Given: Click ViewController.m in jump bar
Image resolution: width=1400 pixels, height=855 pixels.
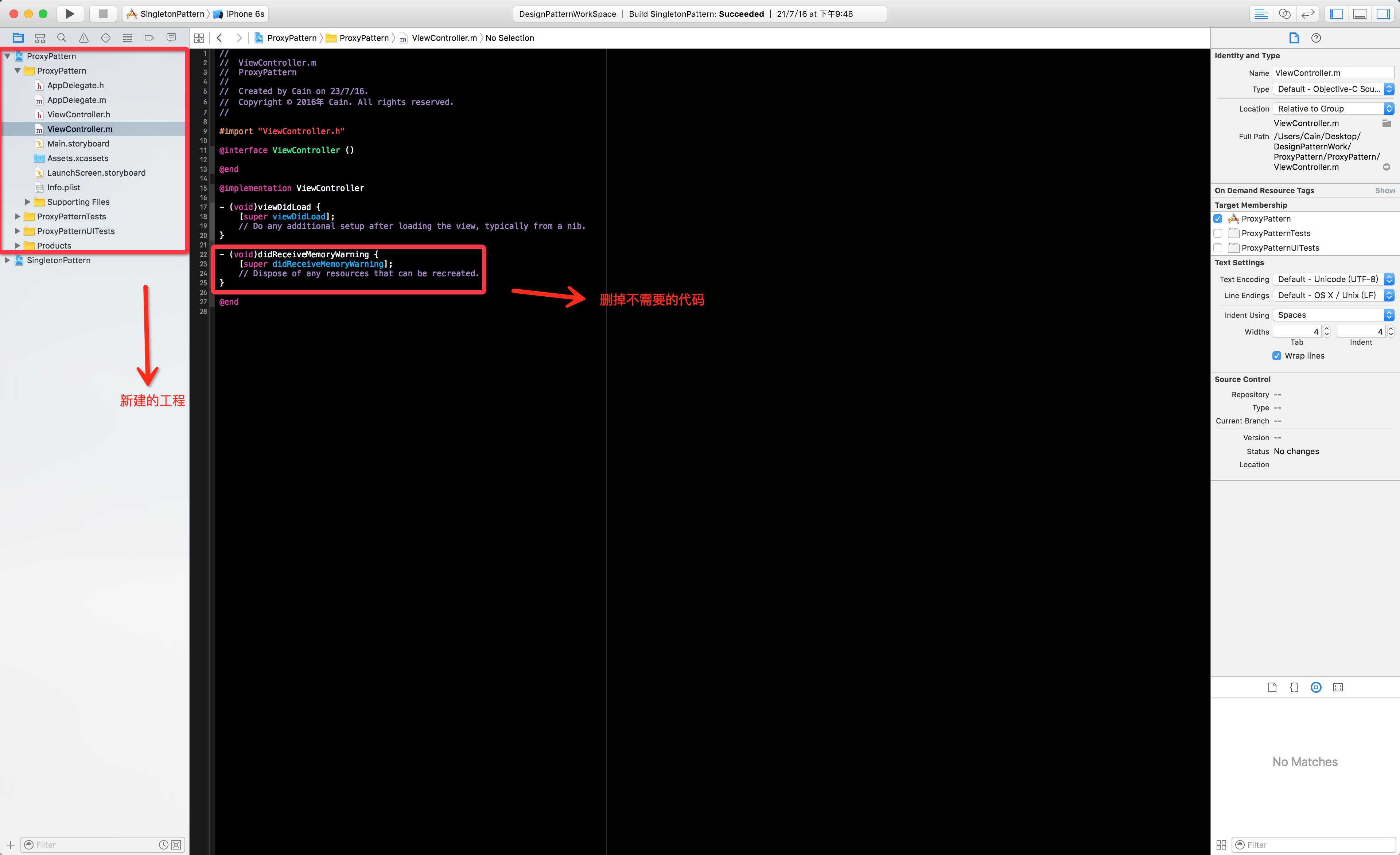Looking at the screenshot, I should click(444, 38).
